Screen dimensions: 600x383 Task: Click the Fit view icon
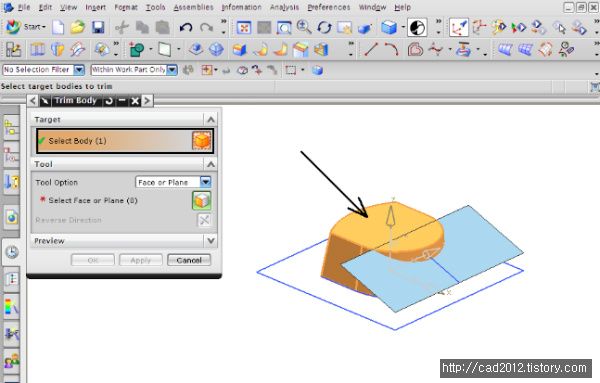pos(244,28)
